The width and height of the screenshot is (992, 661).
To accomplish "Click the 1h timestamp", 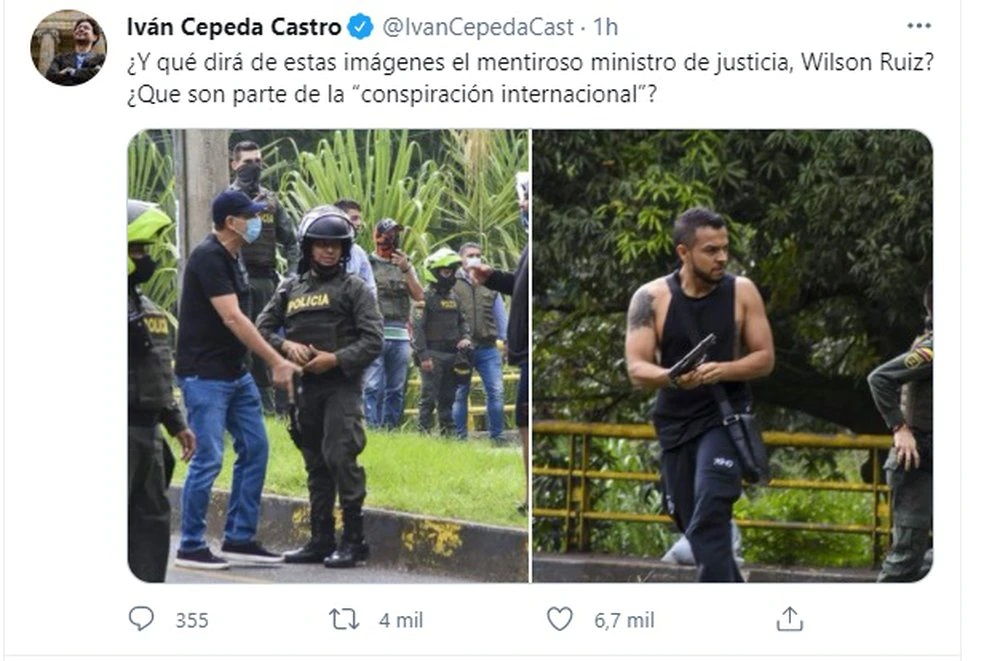I will pyautogui.click(x=605, y=27).
